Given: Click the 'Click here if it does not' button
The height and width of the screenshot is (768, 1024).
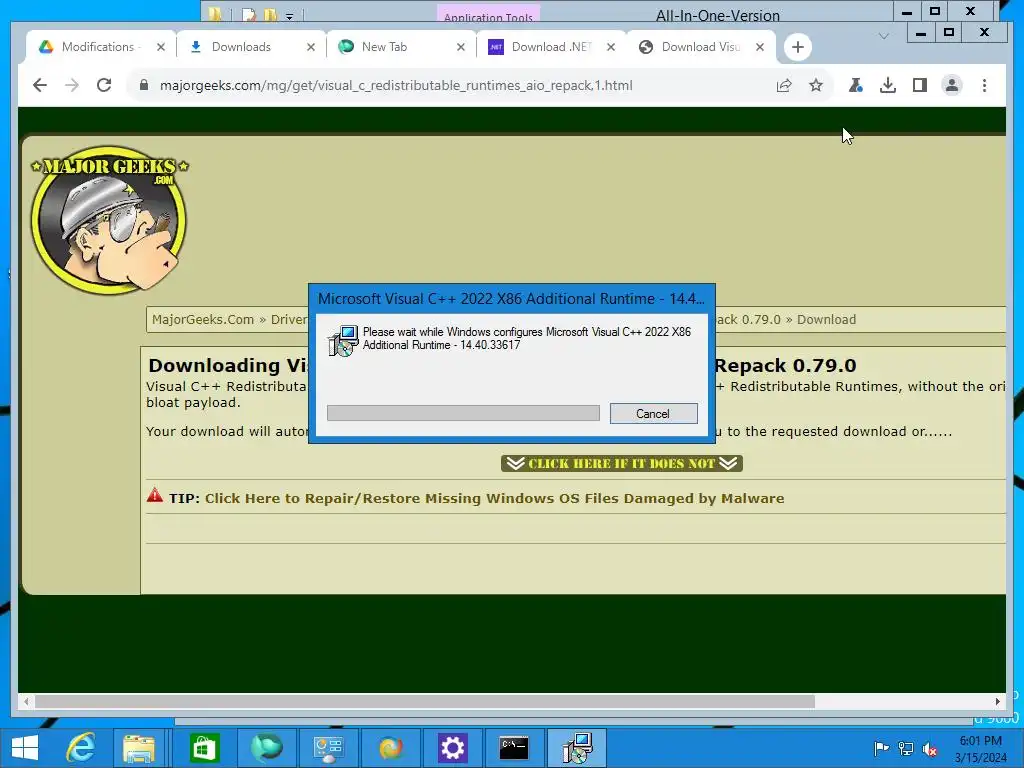Looking at the screenshot, I should coord(622,463).
